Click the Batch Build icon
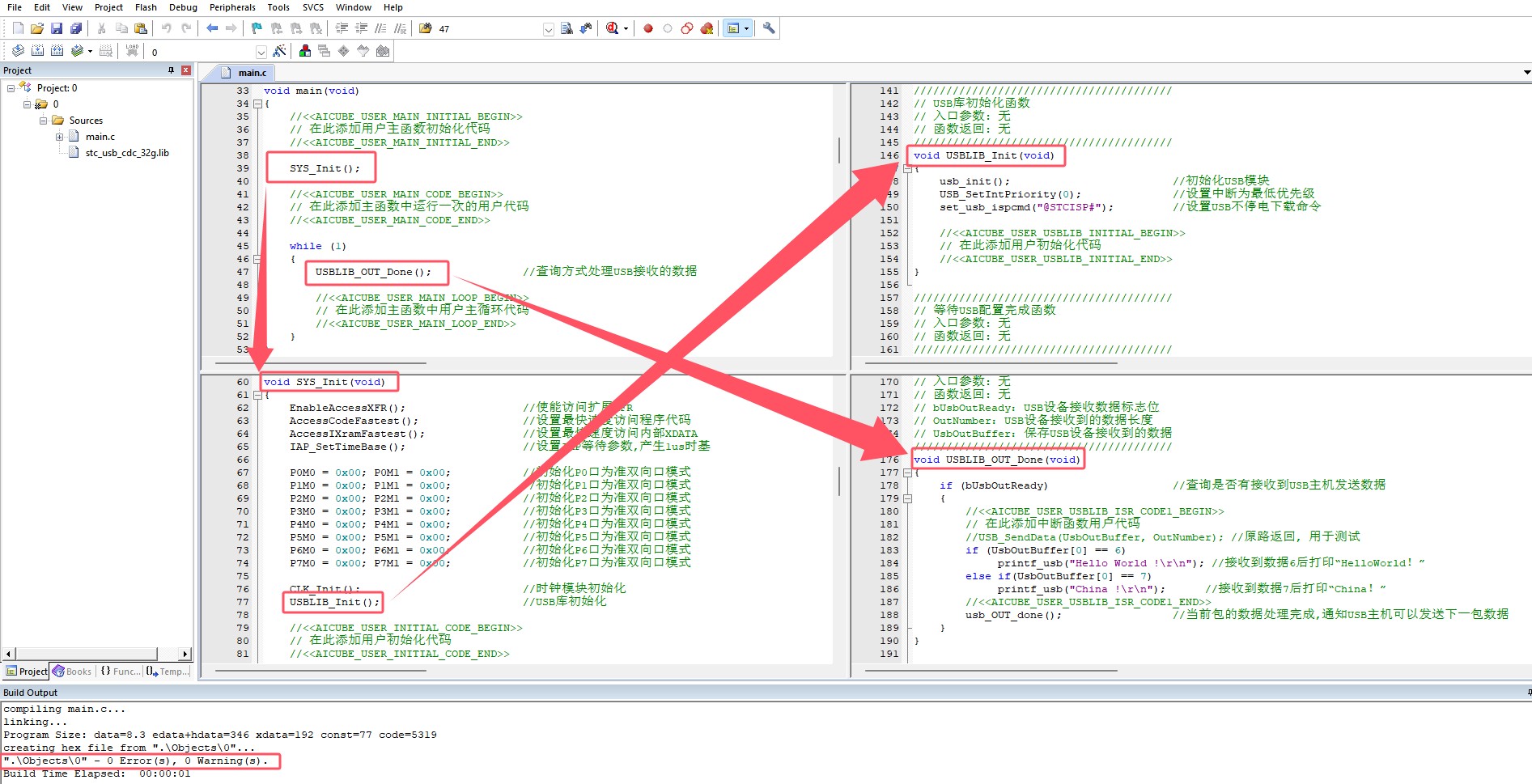 point(77,51)
